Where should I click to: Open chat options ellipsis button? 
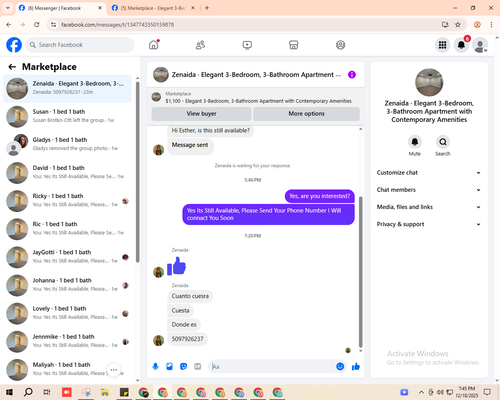tap(114, 370)
